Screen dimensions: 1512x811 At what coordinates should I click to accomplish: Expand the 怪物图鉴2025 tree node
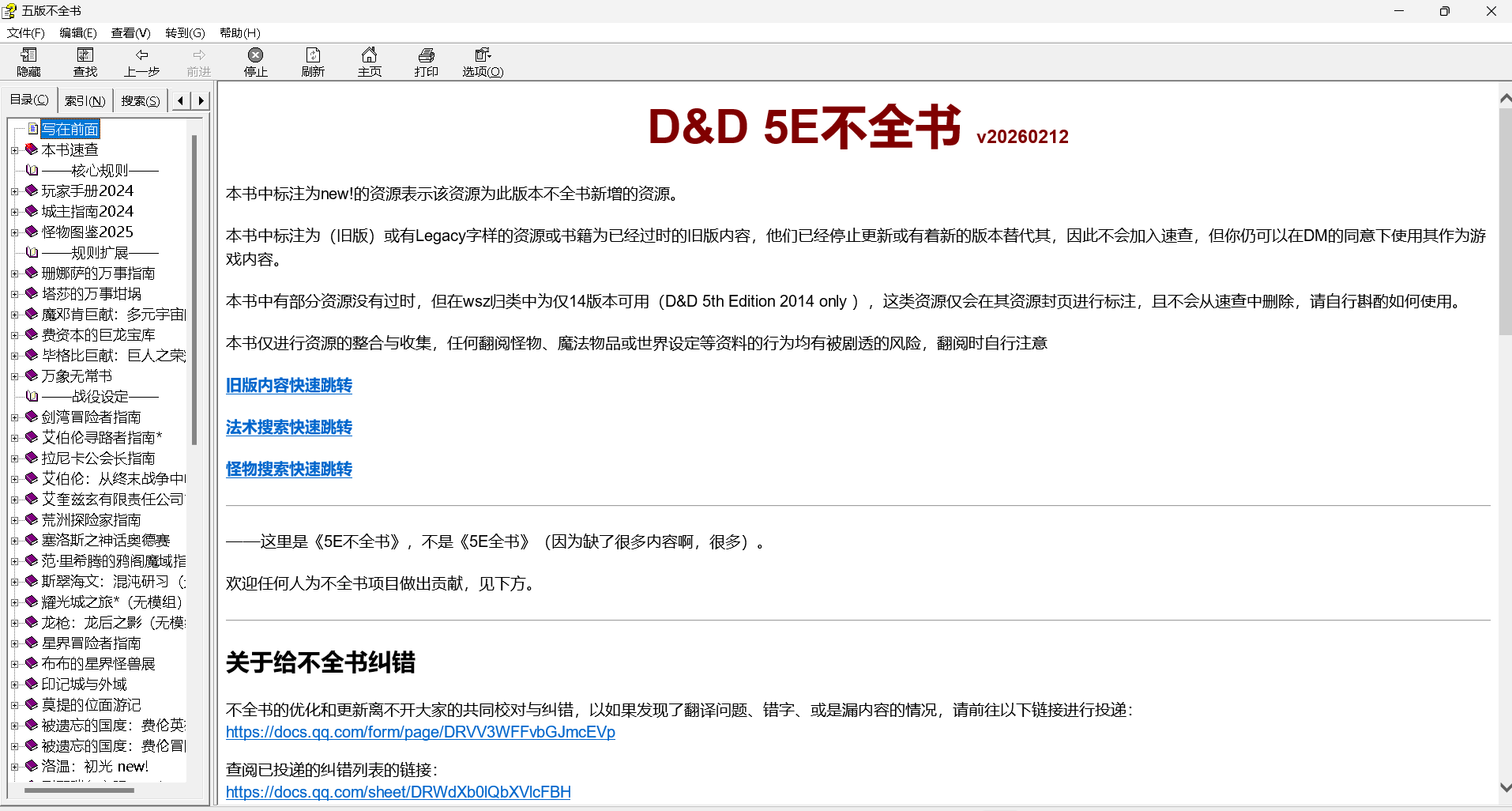click(x=14, y=232)
